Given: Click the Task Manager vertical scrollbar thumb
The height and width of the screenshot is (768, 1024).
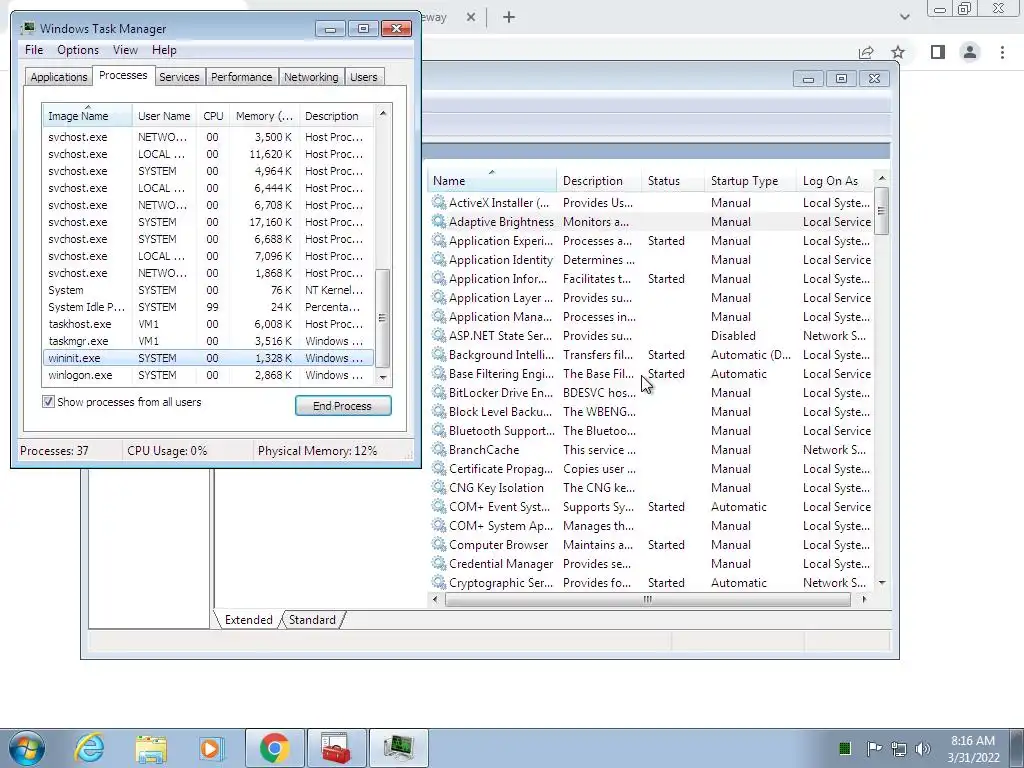Looking at the screenshot, I should 383,318.
